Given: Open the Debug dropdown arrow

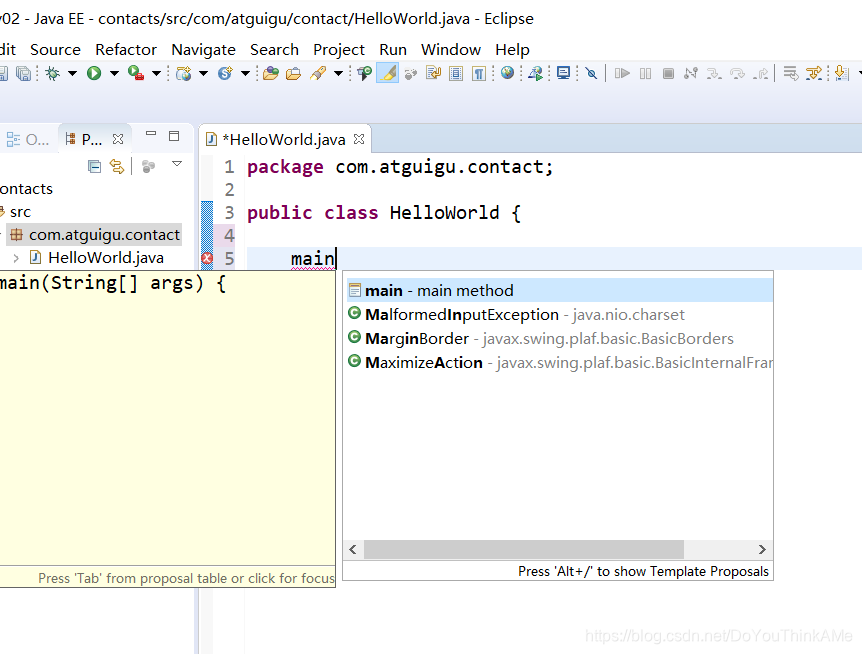Looking at the screenshot, I should tap(72, 73).
